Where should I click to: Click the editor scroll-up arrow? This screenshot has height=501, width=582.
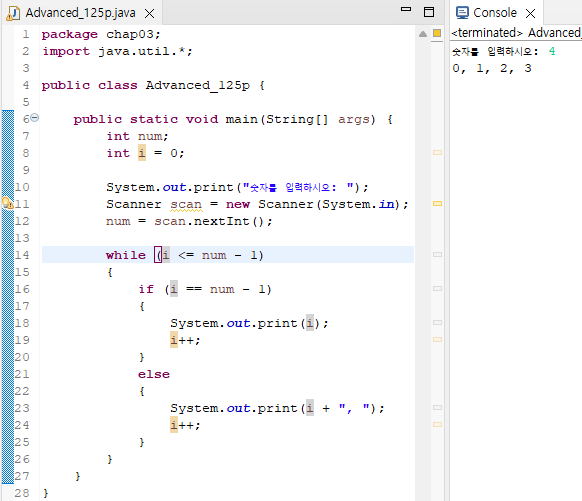423,34
